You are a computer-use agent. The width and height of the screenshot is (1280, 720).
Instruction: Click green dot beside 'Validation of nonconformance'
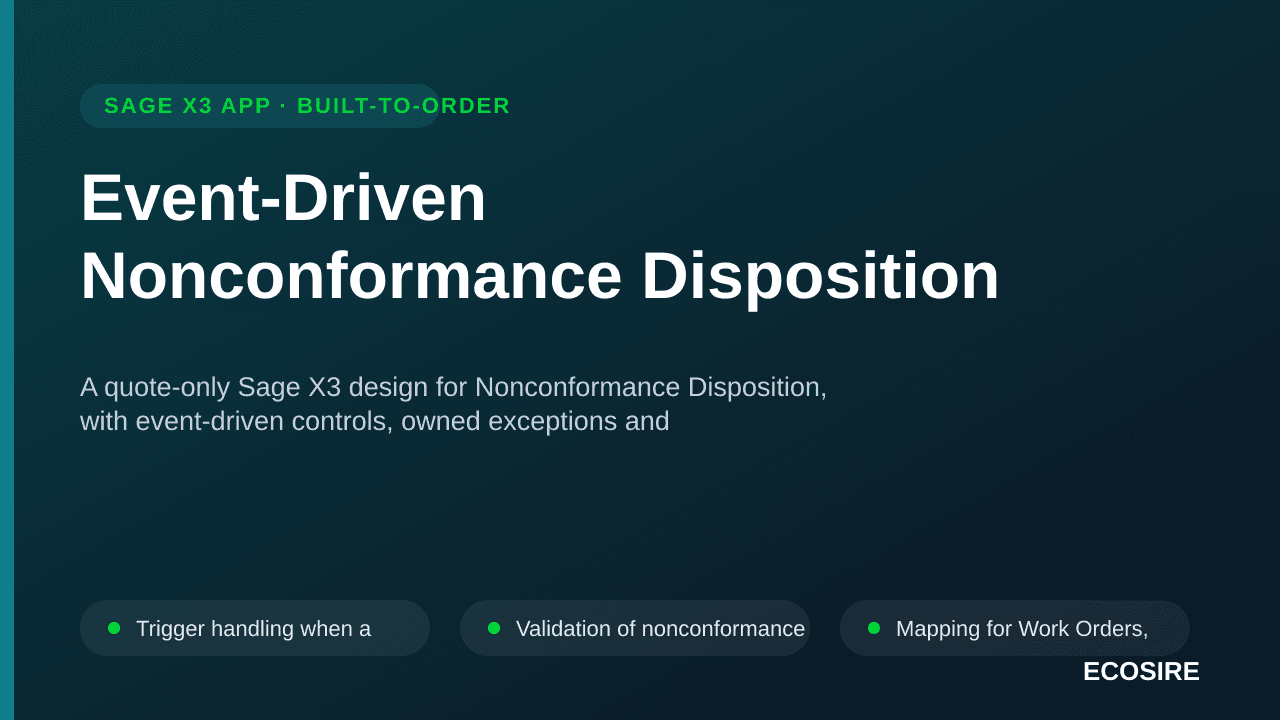point(494,628)
